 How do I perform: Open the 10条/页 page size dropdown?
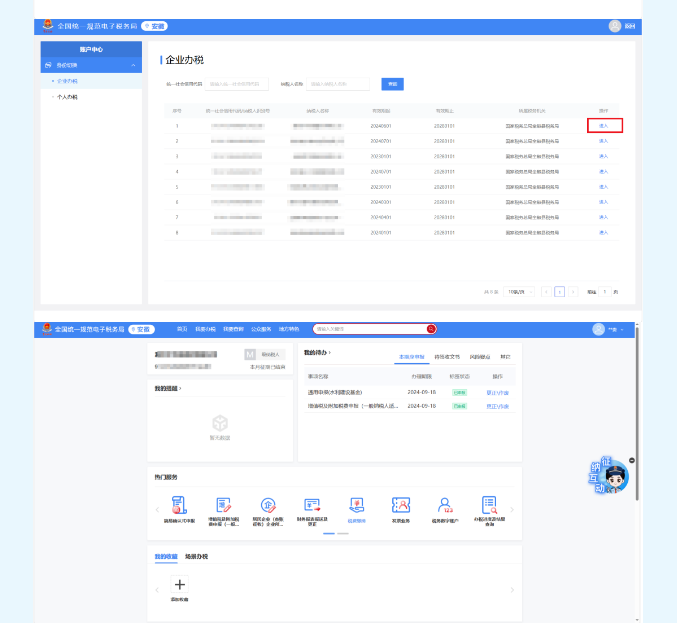pyautogui.click(x=520, y=292)
